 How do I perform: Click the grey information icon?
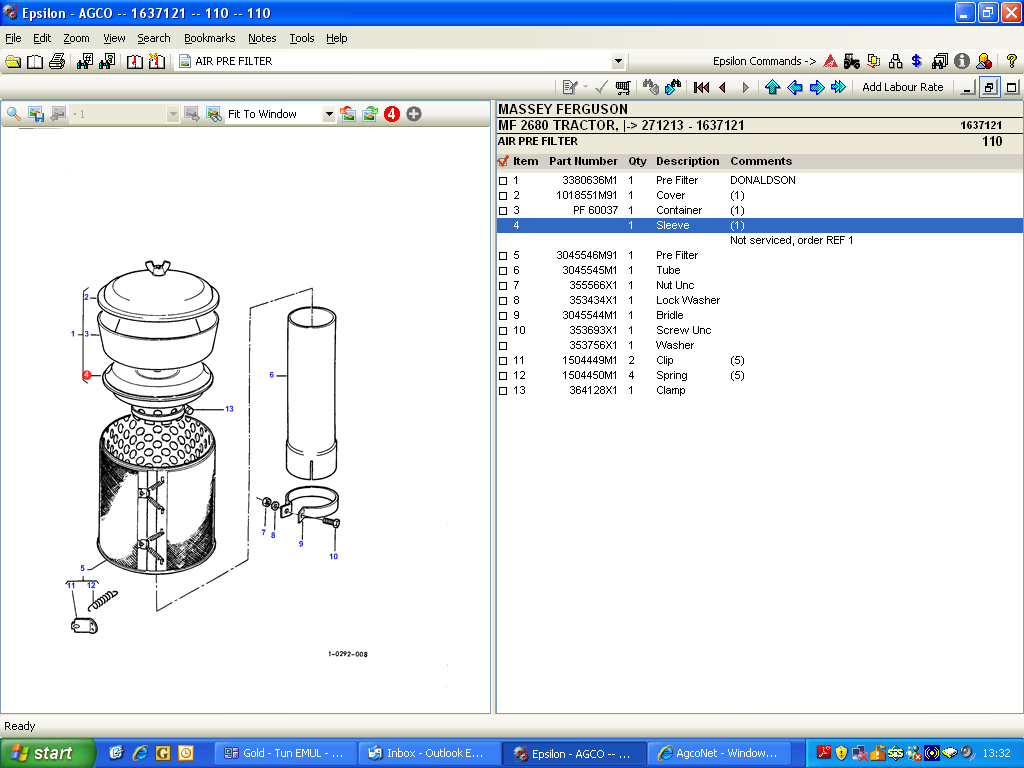pos(962,61)
